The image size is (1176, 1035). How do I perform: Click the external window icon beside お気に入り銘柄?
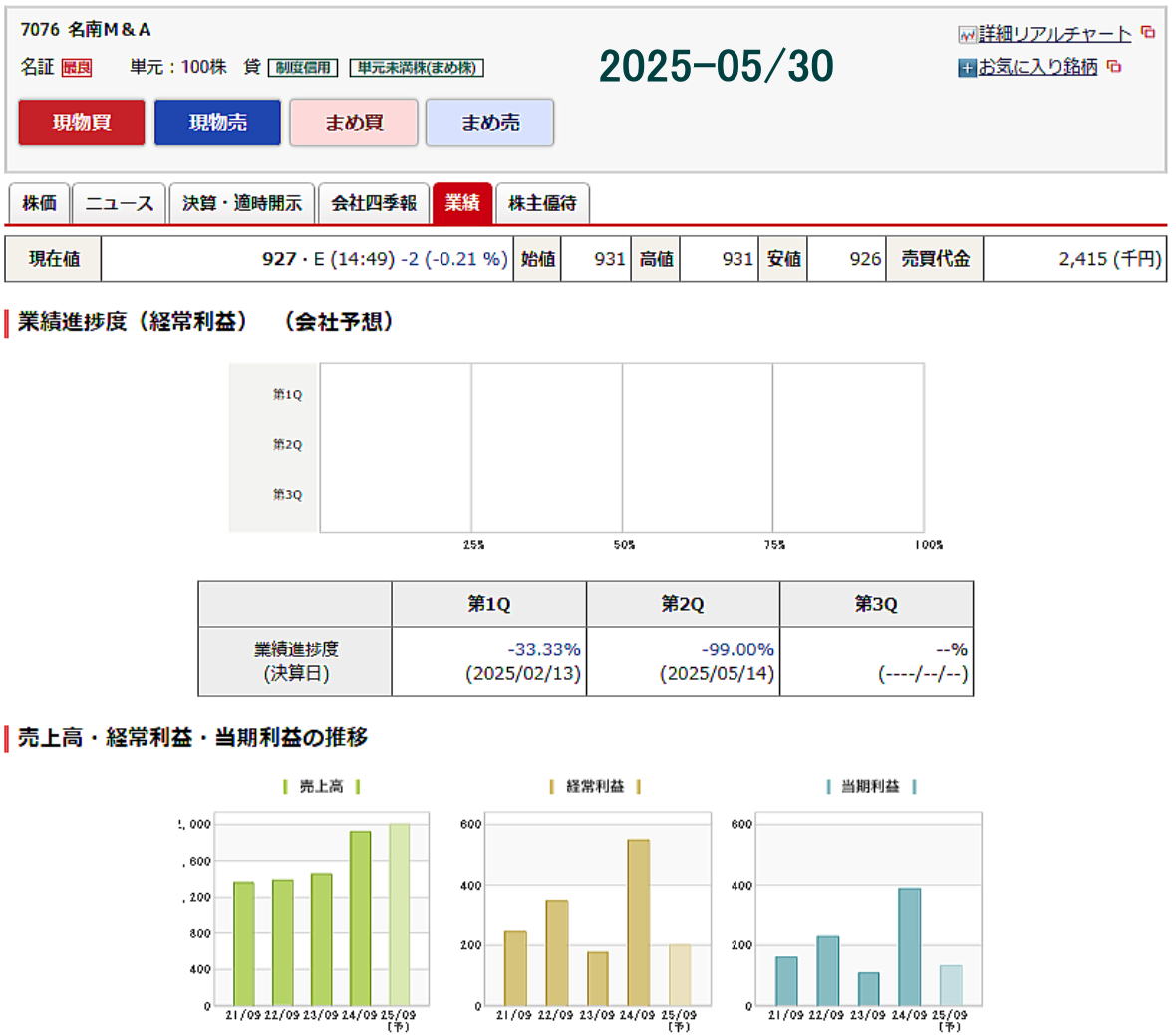[x=1114, y=66]
